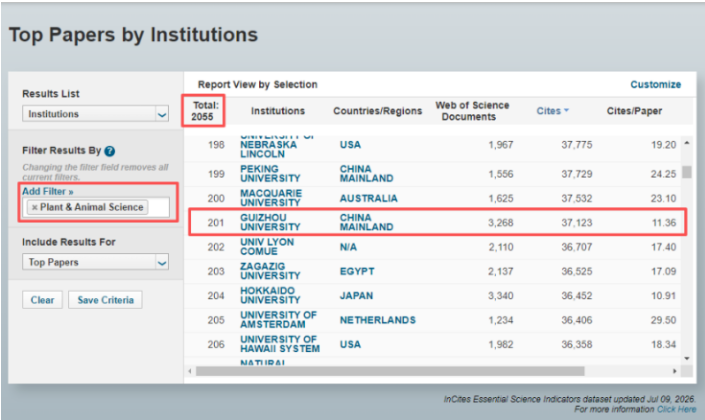Click cites value 36,707

pyautogui.click(x=576, y=247)
